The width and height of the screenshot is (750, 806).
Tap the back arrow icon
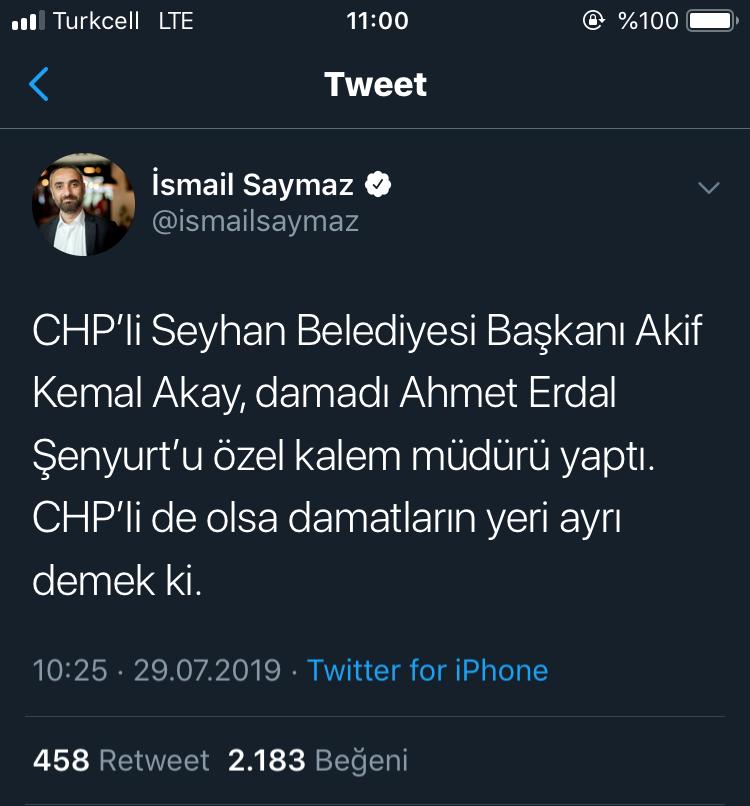pyautogui.click(x=39, y=85)
